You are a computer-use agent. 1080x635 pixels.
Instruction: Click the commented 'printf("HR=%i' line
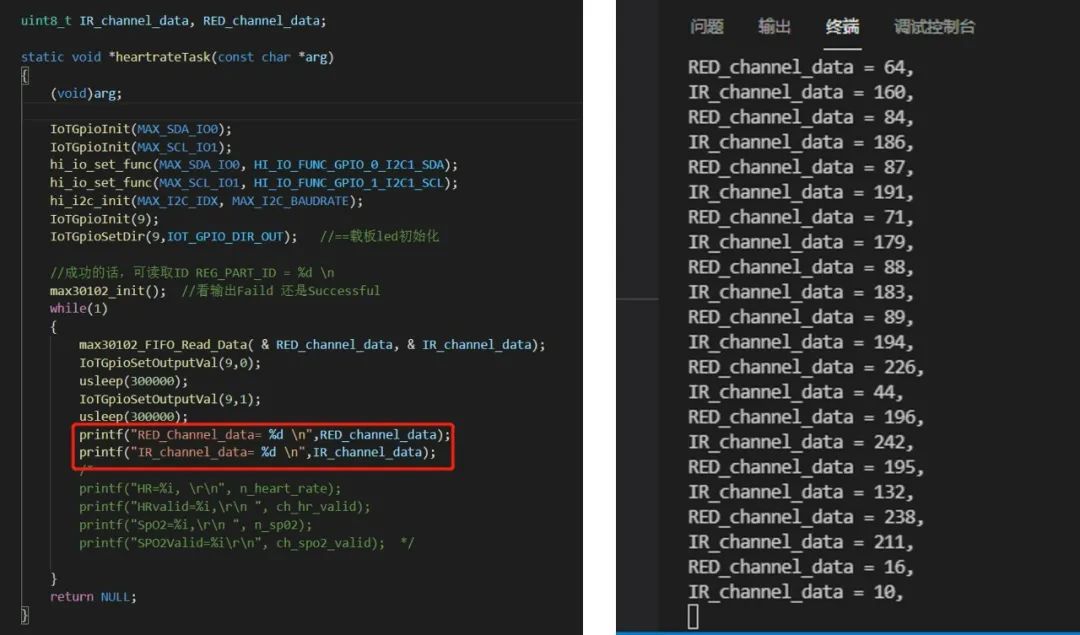tap(210, 488)
